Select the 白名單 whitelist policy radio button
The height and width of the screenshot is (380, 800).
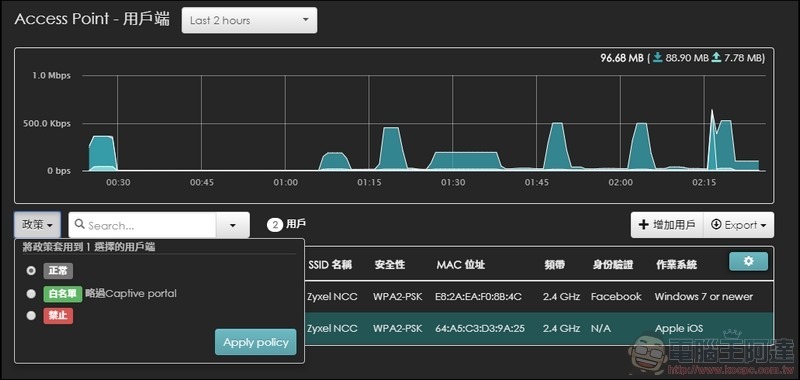tap(31, 294)
